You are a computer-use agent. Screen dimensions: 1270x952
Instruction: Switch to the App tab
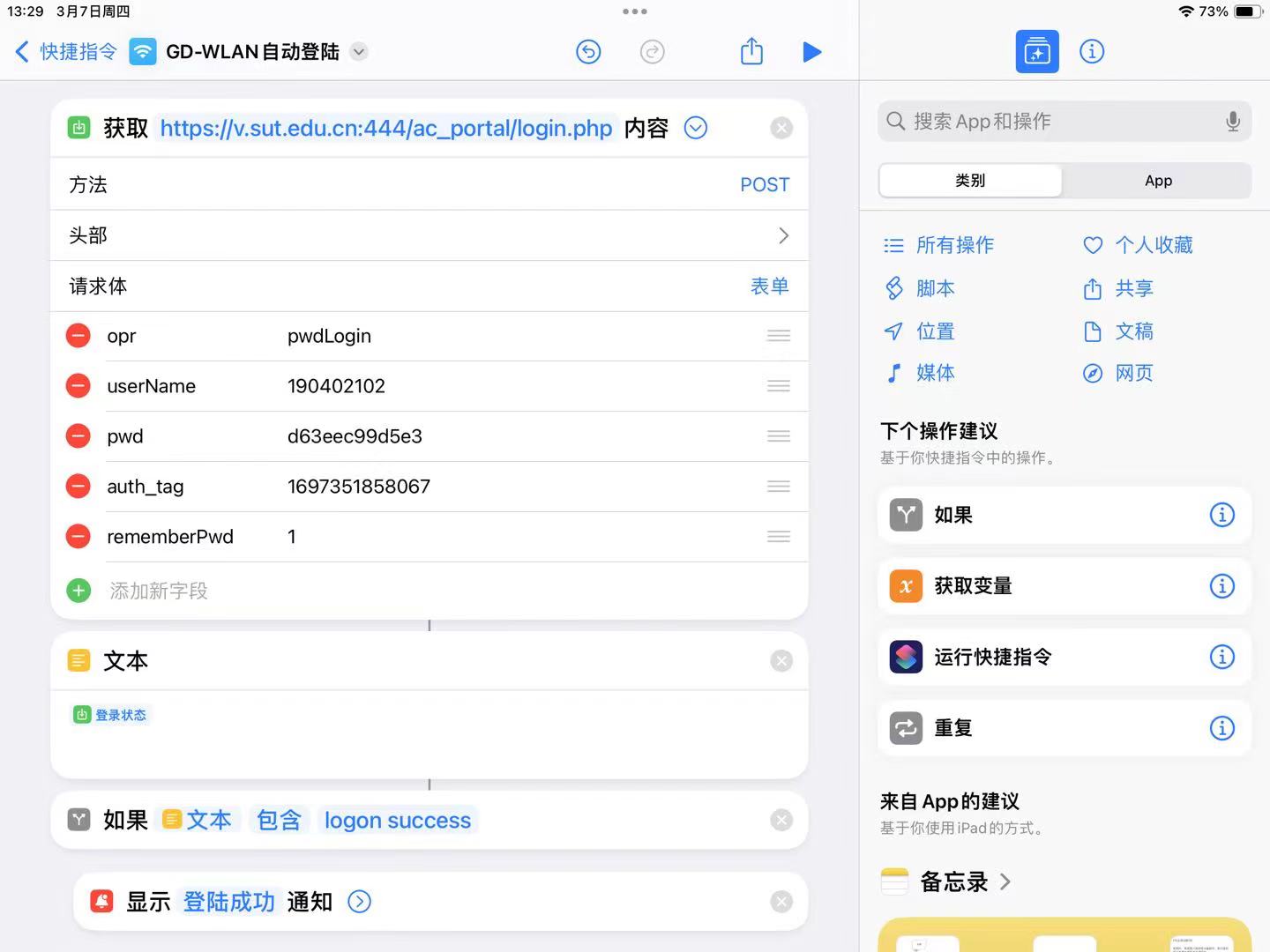tap(1158, 181)
